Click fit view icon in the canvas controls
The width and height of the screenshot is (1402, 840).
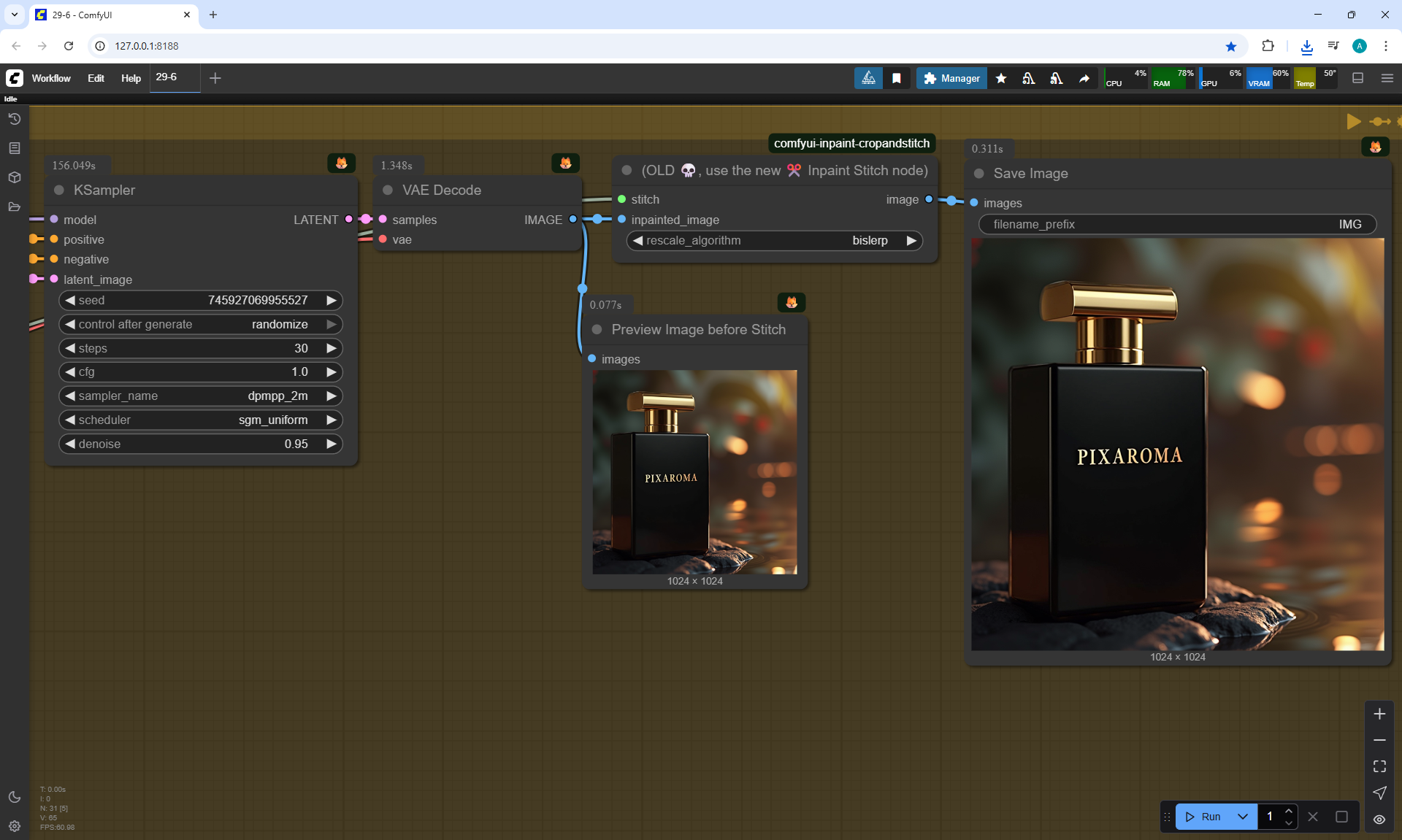[1379, 766]
